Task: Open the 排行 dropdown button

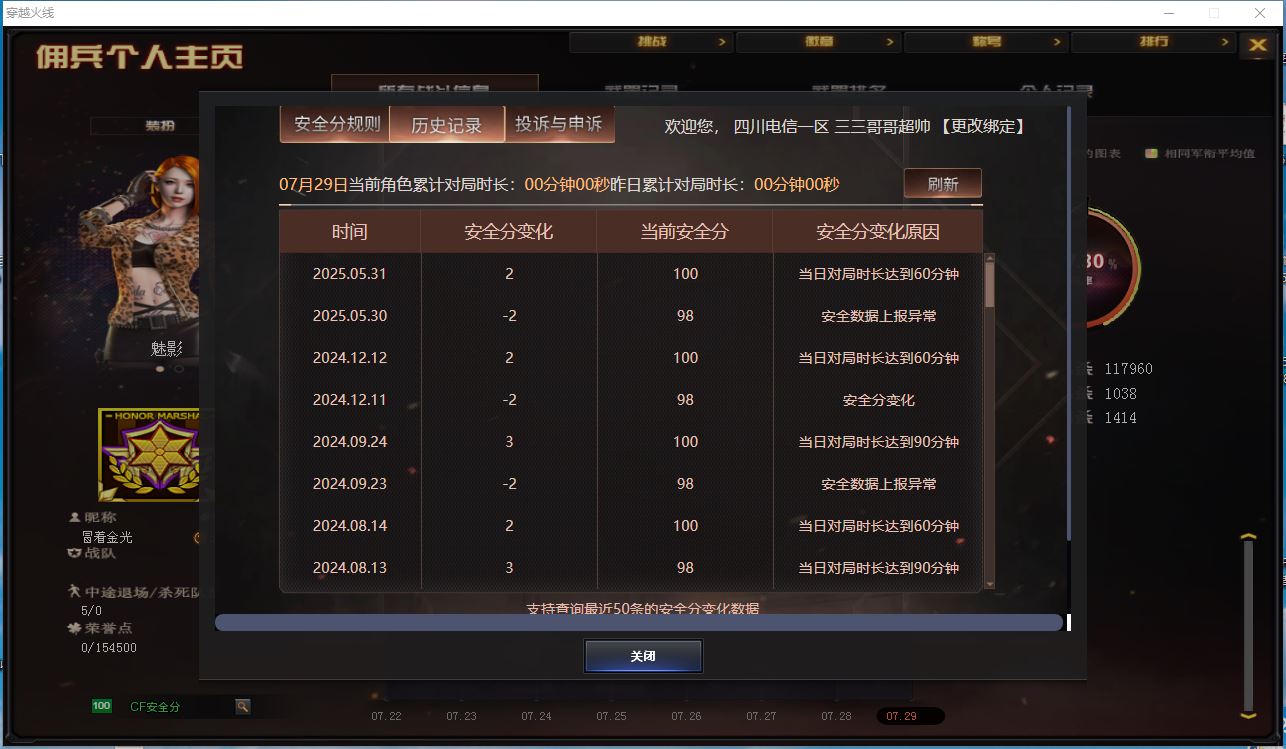Action: click(1152, 42)
